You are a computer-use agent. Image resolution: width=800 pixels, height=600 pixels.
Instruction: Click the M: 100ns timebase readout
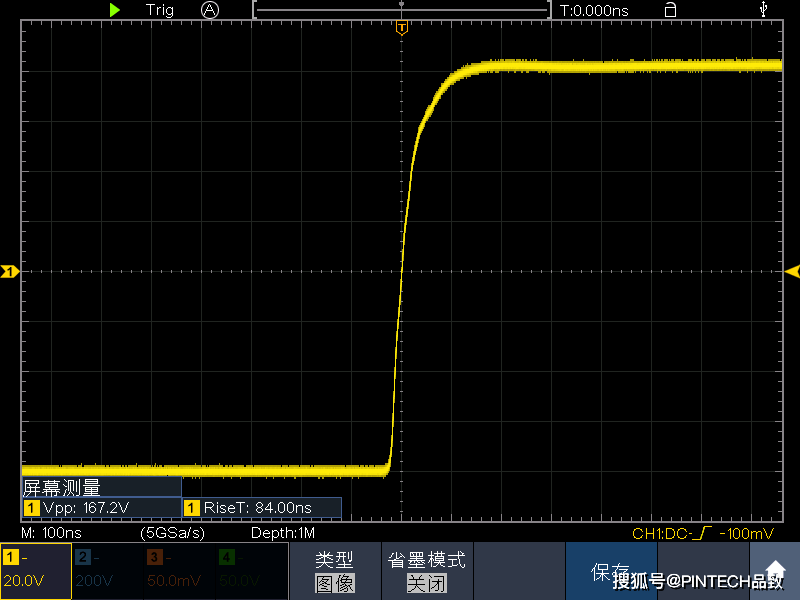[52, 533]
